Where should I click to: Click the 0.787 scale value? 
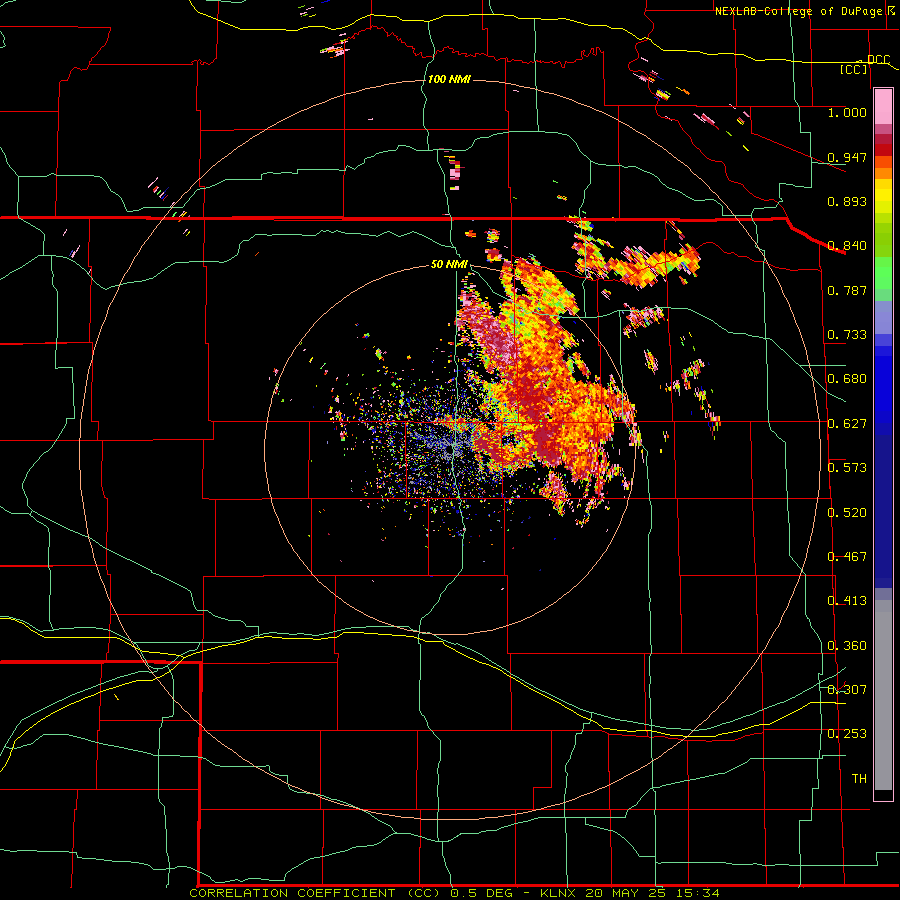[847, 290]
